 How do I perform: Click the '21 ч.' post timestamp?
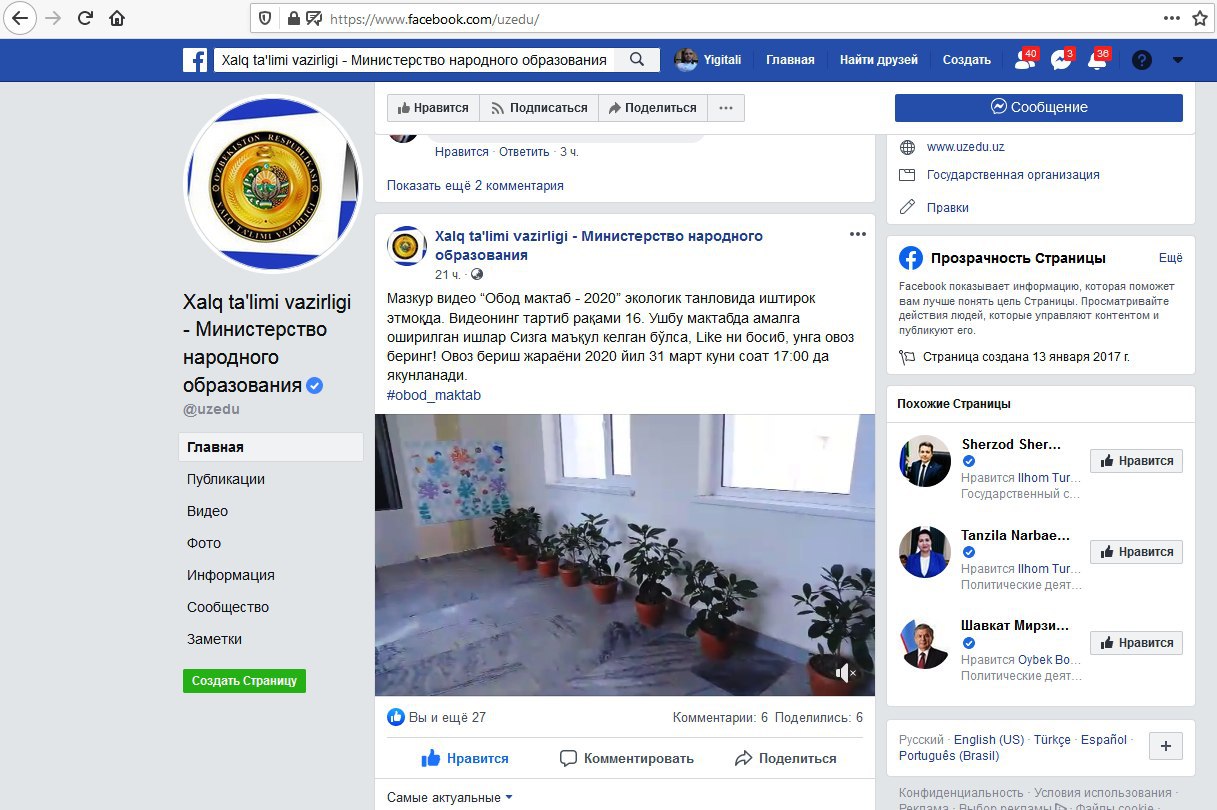tap(447, 274)
